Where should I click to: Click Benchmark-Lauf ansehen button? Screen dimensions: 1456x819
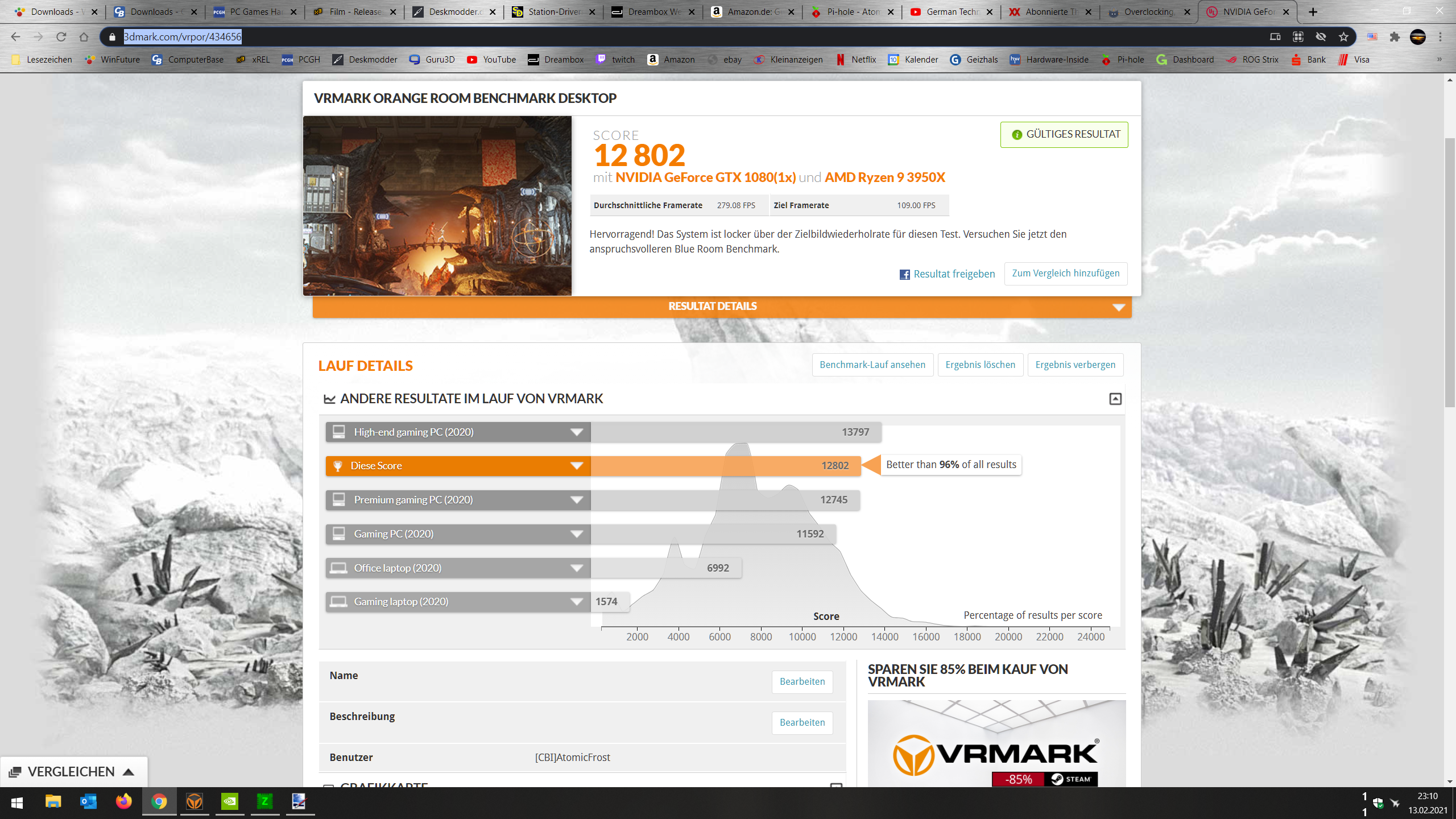tap(872, 365)
